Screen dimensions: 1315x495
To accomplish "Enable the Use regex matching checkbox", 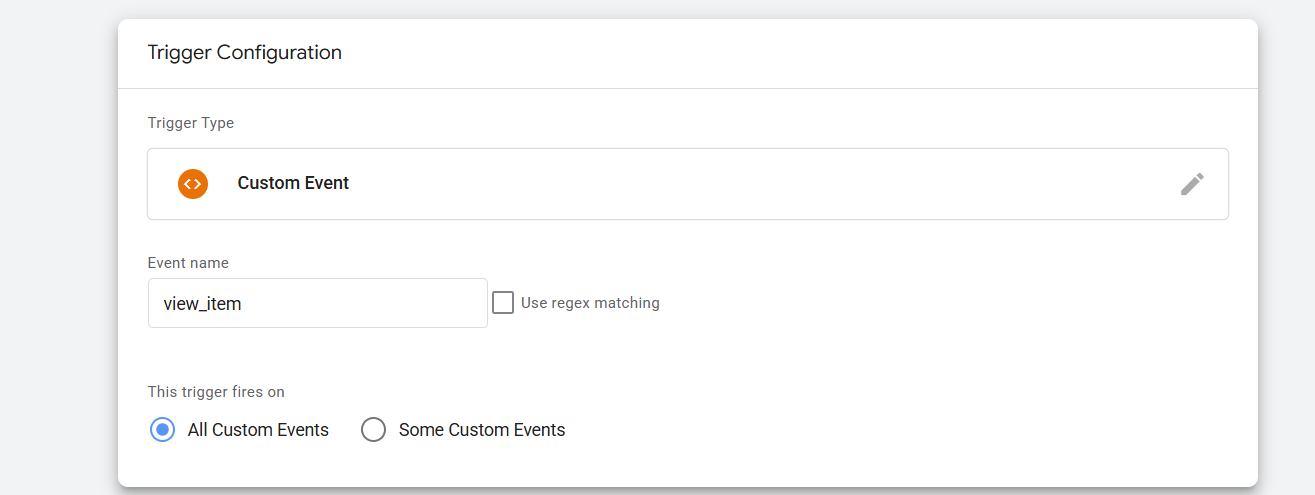I will click(x=503, y=303).
